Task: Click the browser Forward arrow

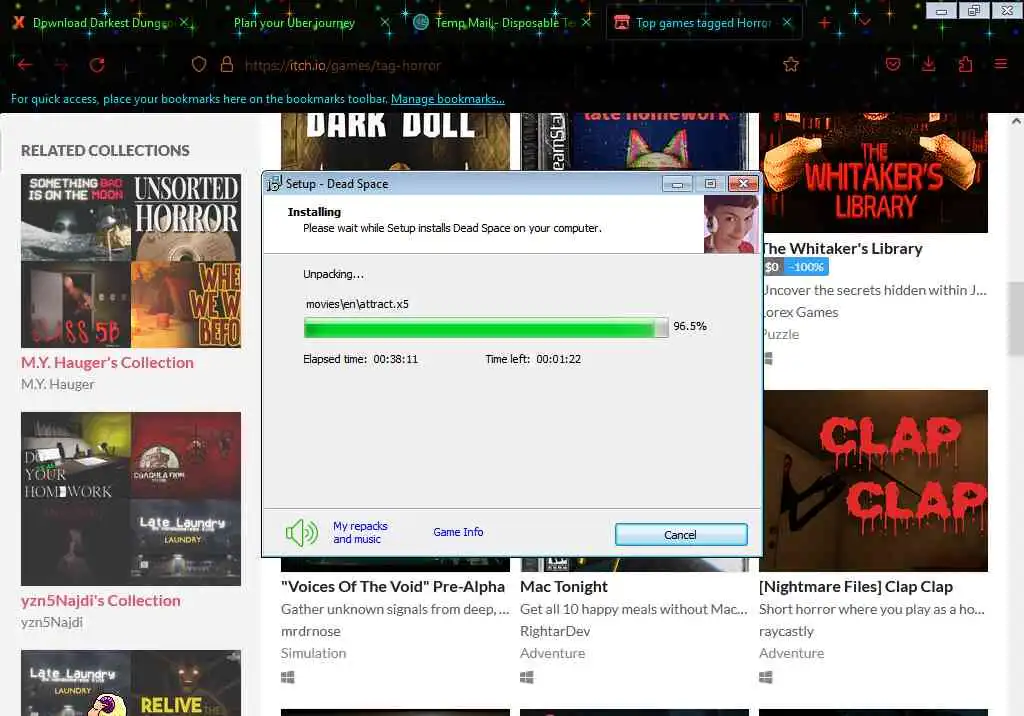Action: click(61, 65)
